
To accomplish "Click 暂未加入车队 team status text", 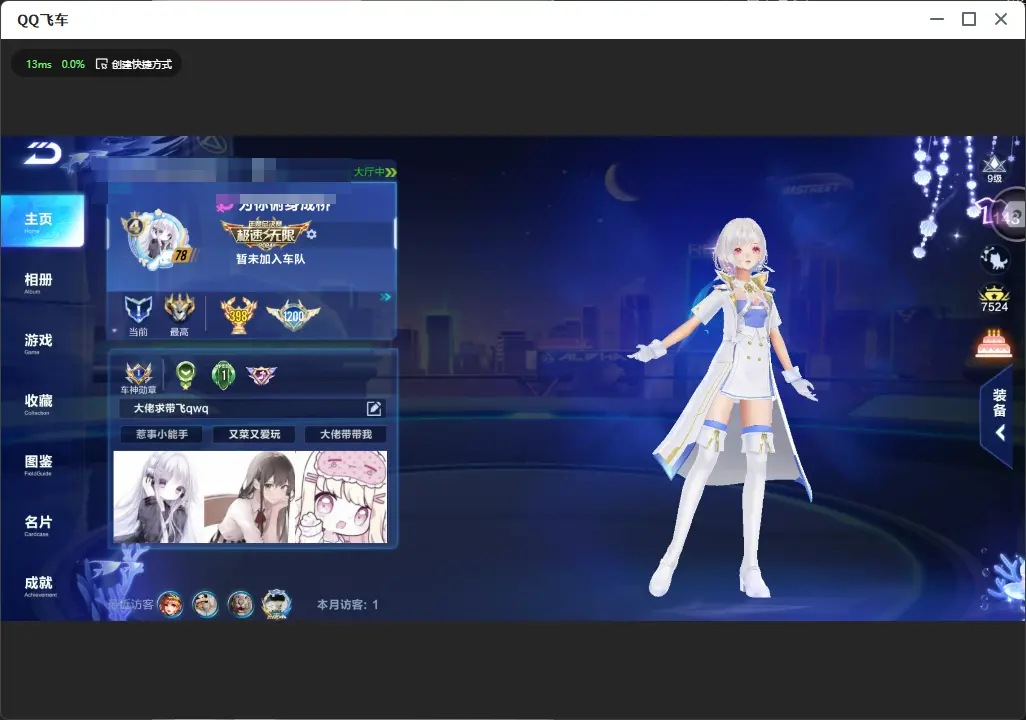I will click(270, 259).
